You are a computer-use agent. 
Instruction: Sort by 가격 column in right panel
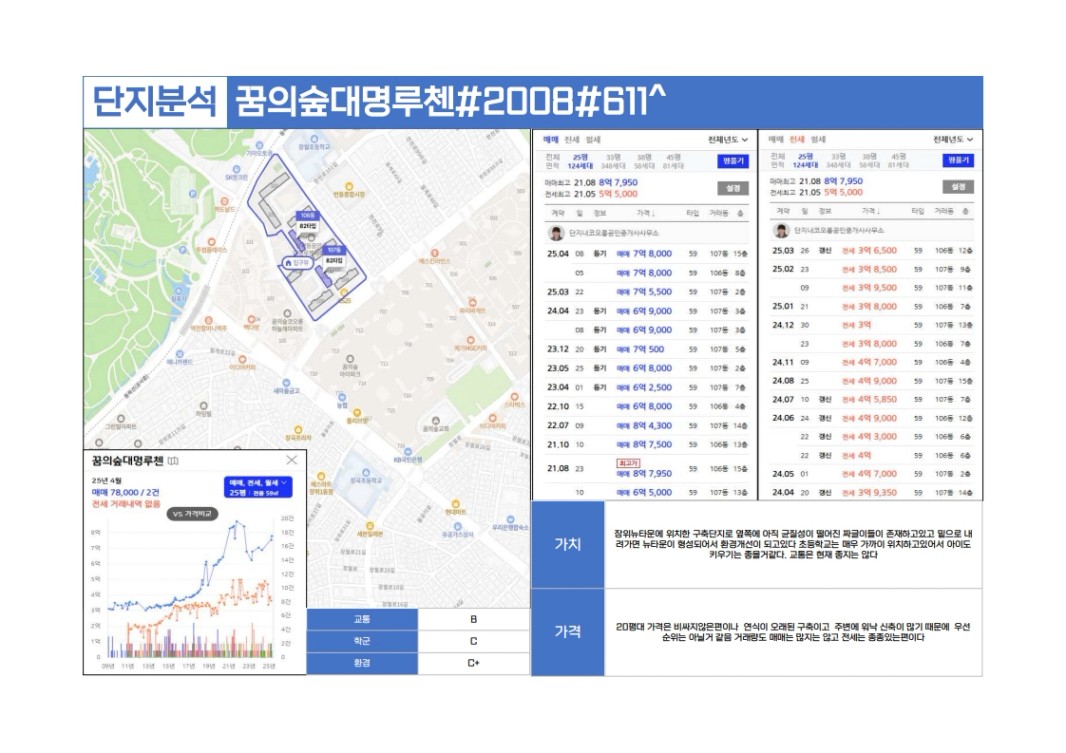[x=871, y=211]
